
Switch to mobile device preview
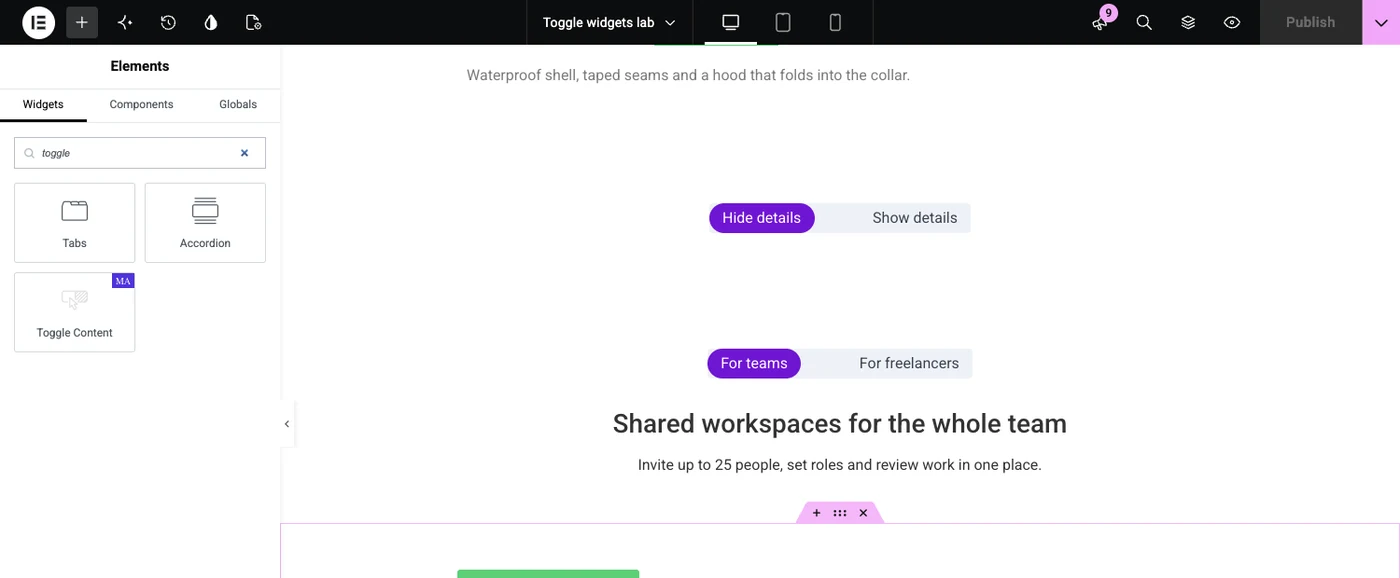click(x=835, y=22)
